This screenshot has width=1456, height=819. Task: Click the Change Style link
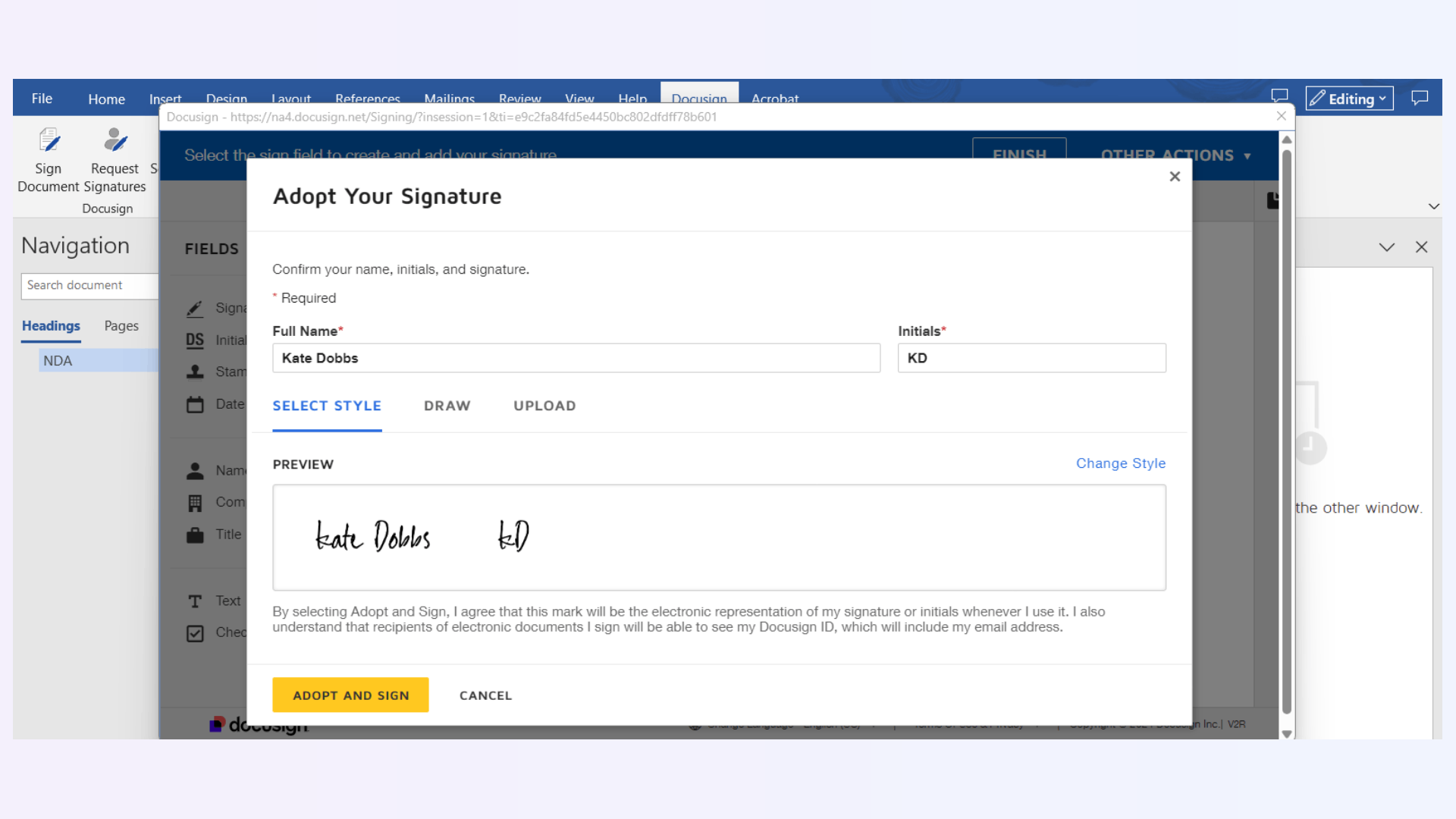(x=1120, y=463)
